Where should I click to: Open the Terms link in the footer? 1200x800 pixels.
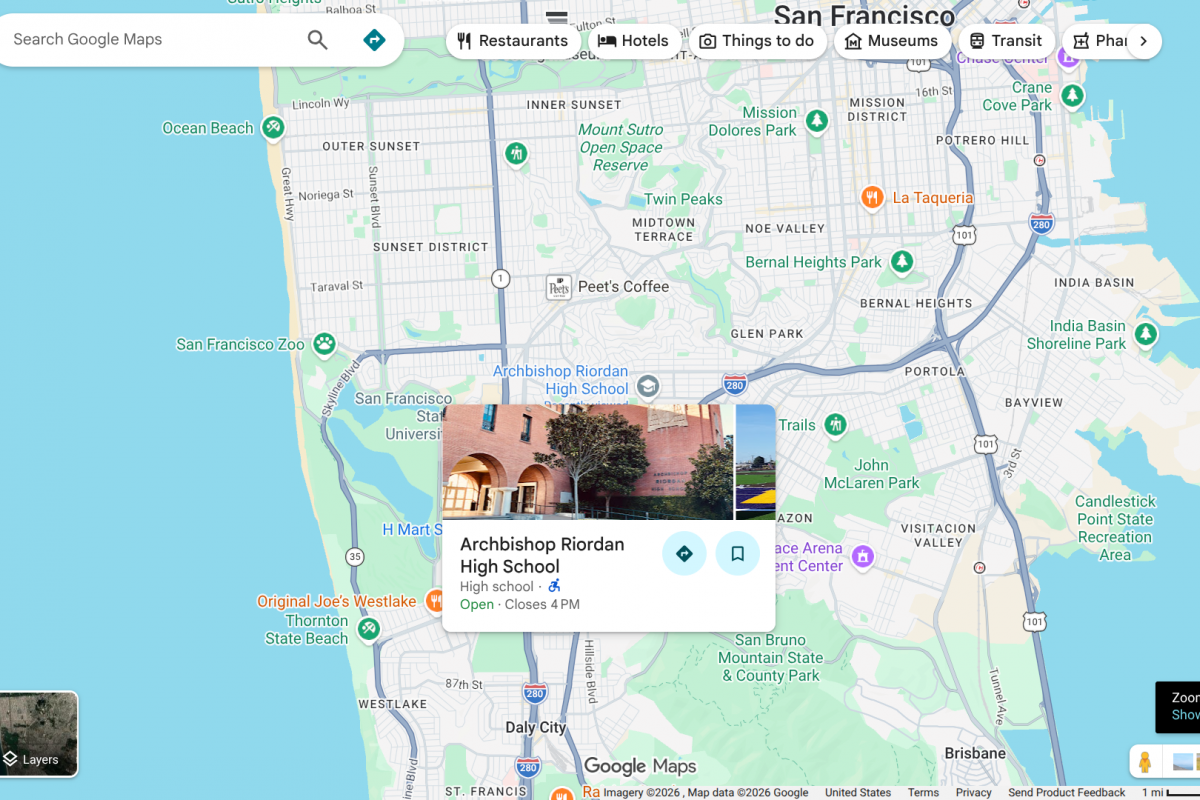coord(923,791)
